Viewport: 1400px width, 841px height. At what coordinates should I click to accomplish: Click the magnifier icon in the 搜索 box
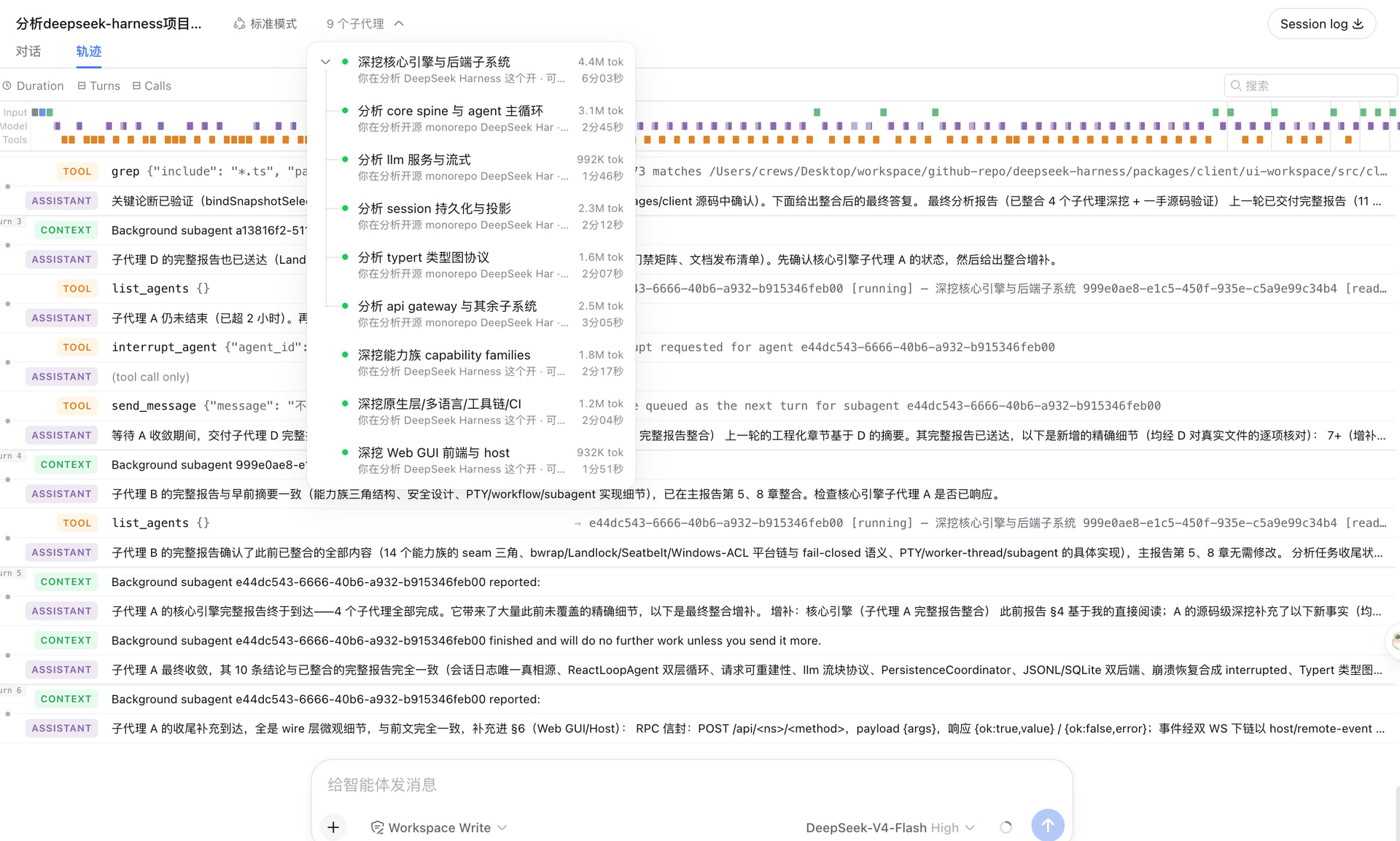click(x=1236, y=85)
